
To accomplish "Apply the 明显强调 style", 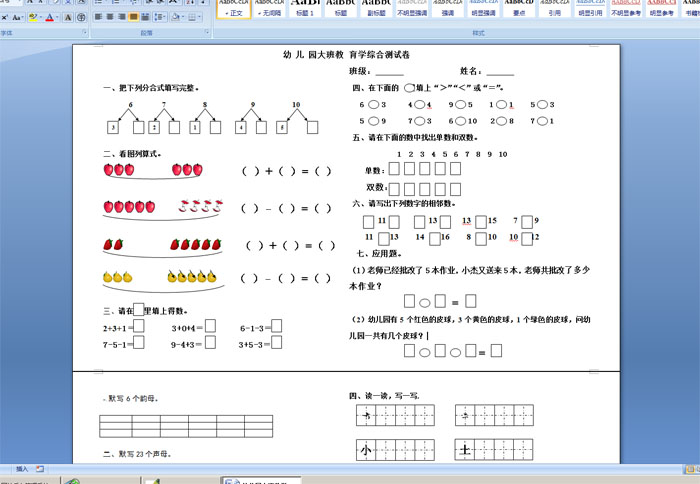I will coord(483,8).
